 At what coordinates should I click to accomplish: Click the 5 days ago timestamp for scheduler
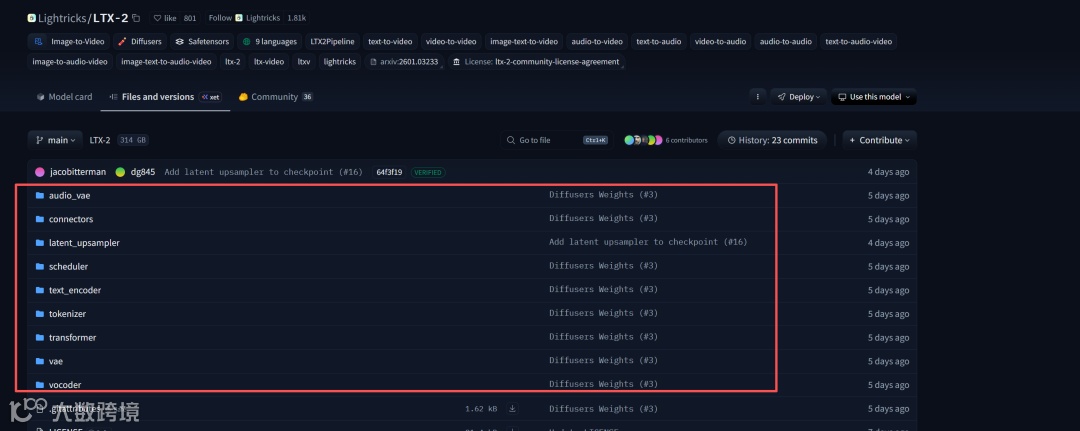pyautogui.click(x=889, y=266)
